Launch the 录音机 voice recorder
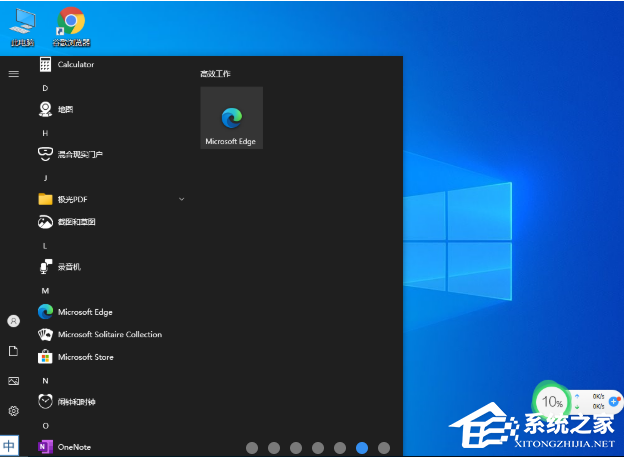The height and width of the screenshot is (457, 624). pos(68,267)
